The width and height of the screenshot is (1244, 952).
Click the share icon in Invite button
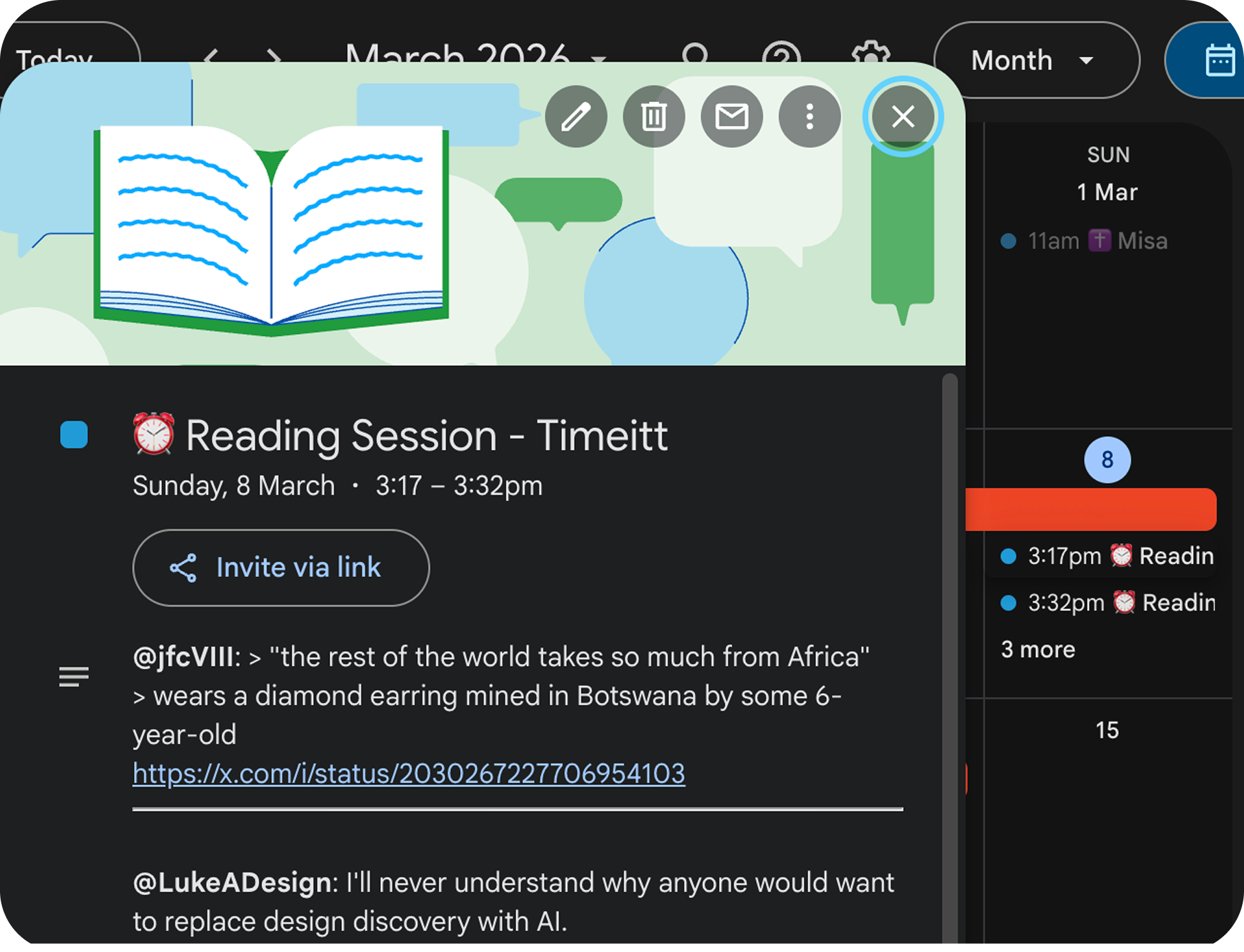[x=183, y=568]
